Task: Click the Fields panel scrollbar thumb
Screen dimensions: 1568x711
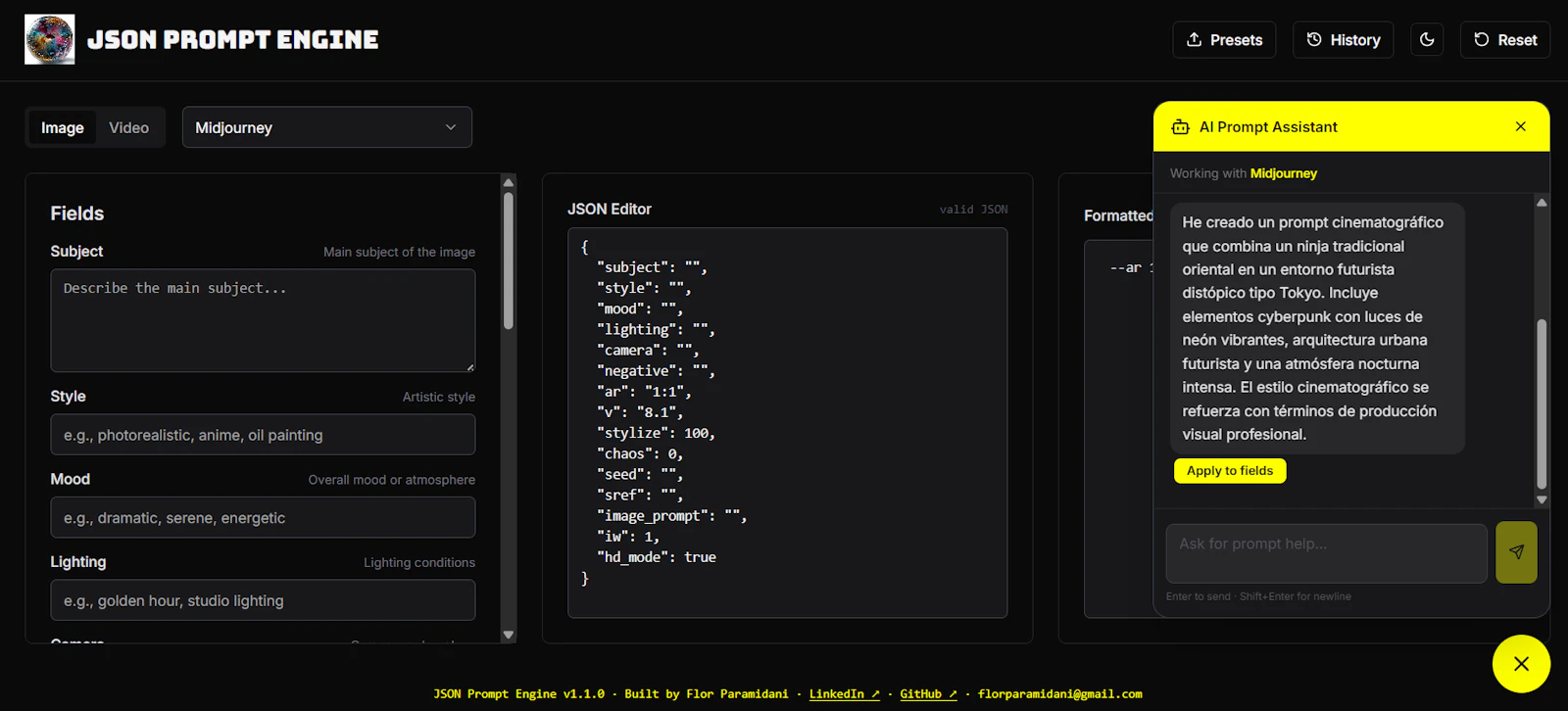Action: pos(508,261)
